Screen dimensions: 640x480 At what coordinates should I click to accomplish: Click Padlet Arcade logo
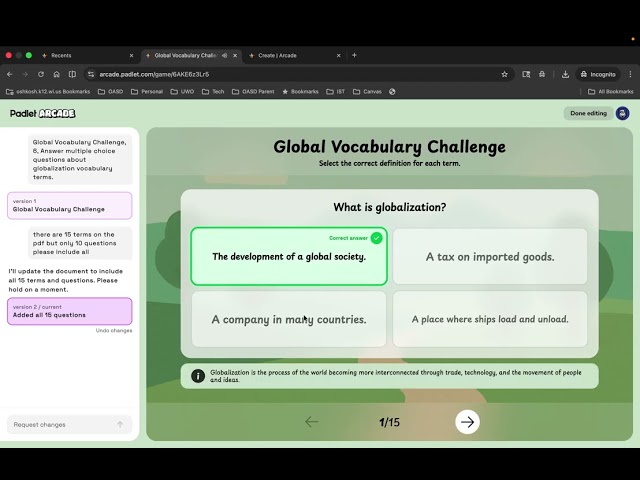(43, 113)
